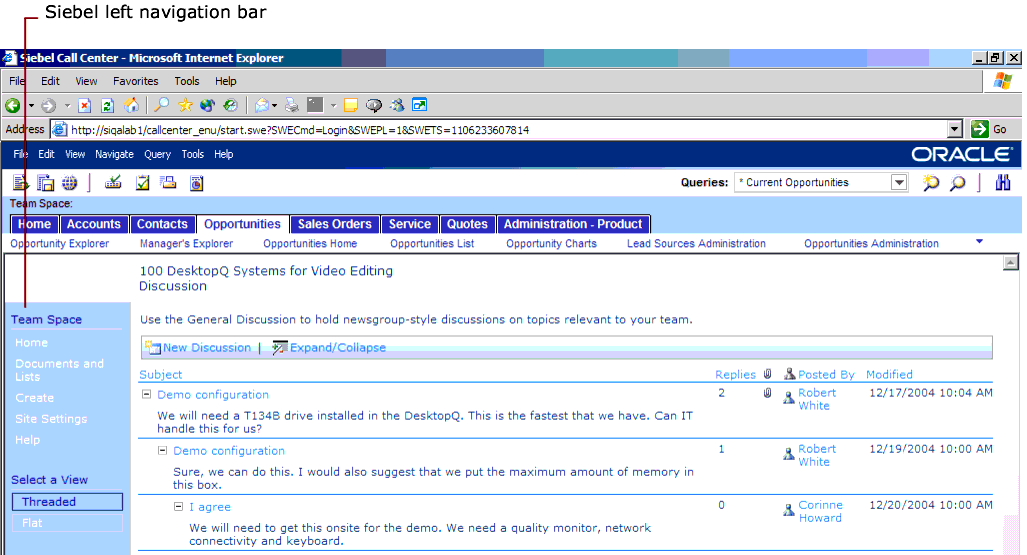Click the Go button next to address bar

tap(990, 129)
